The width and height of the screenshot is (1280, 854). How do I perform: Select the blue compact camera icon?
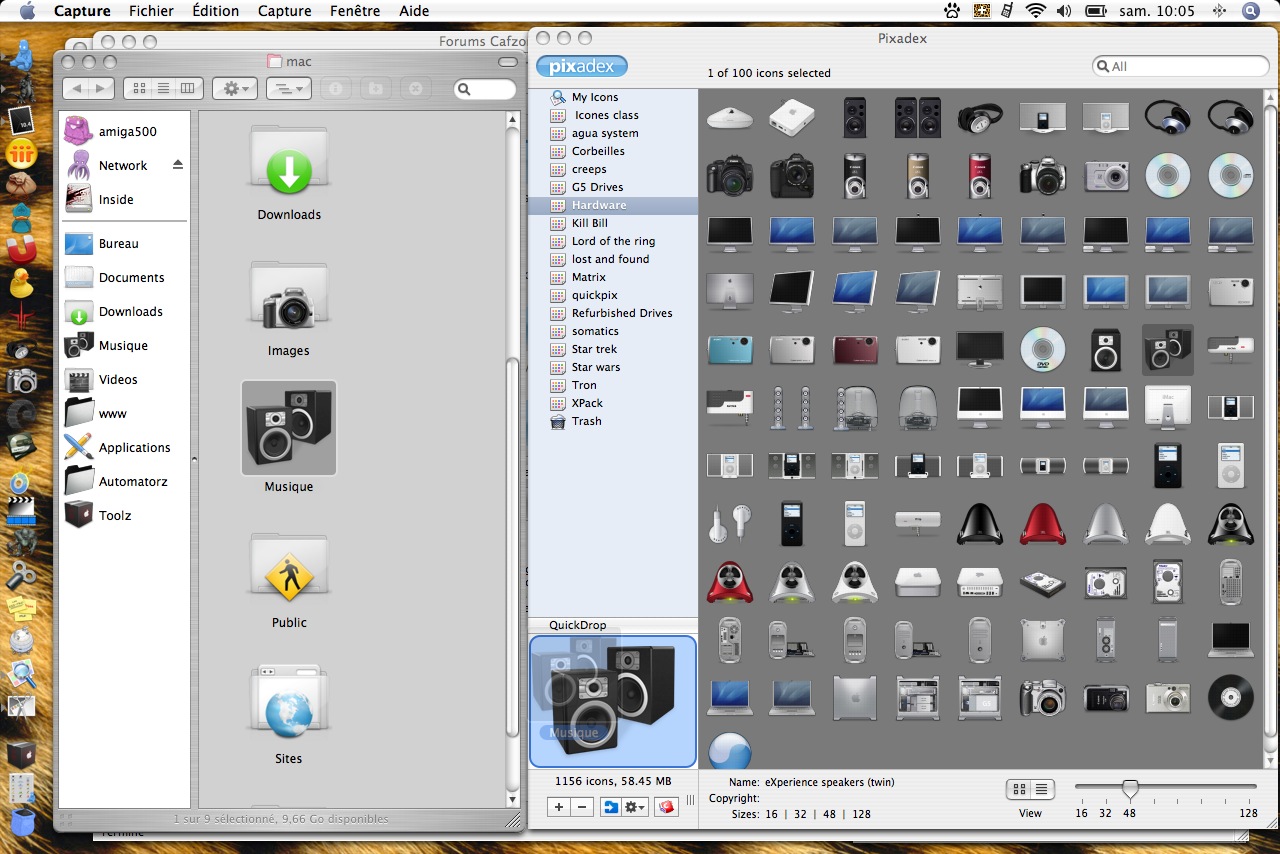pos(730,349)
